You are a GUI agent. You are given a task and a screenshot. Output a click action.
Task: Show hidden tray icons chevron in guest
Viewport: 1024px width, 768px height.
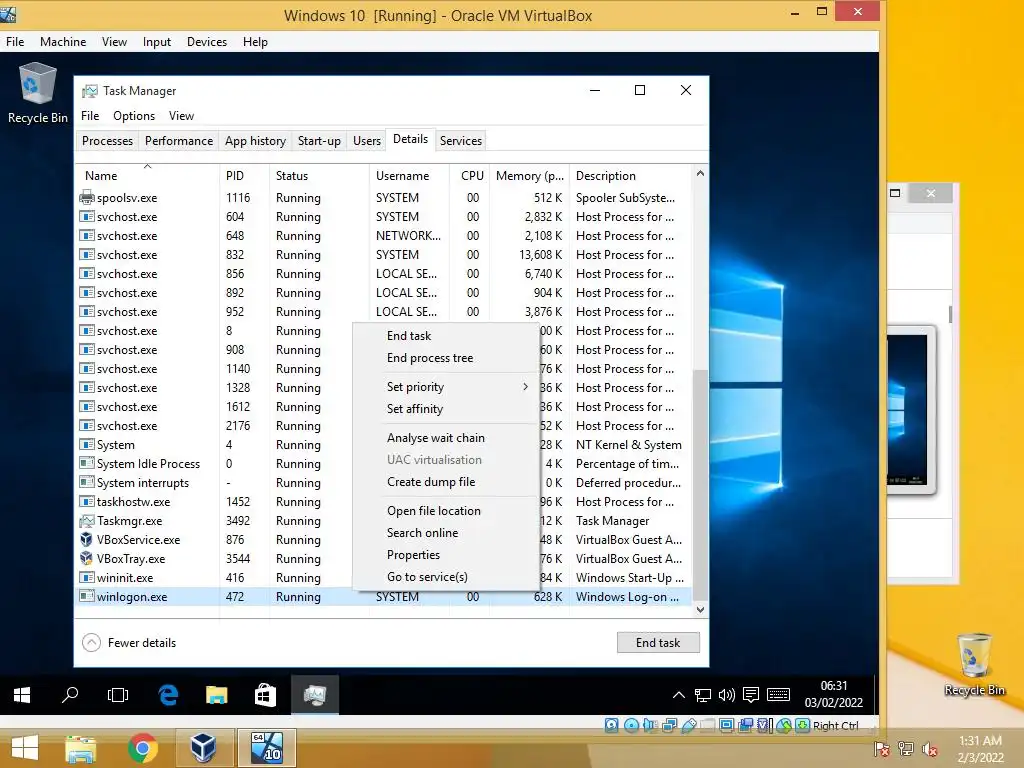pyautogui.click(x=679, y=695)
